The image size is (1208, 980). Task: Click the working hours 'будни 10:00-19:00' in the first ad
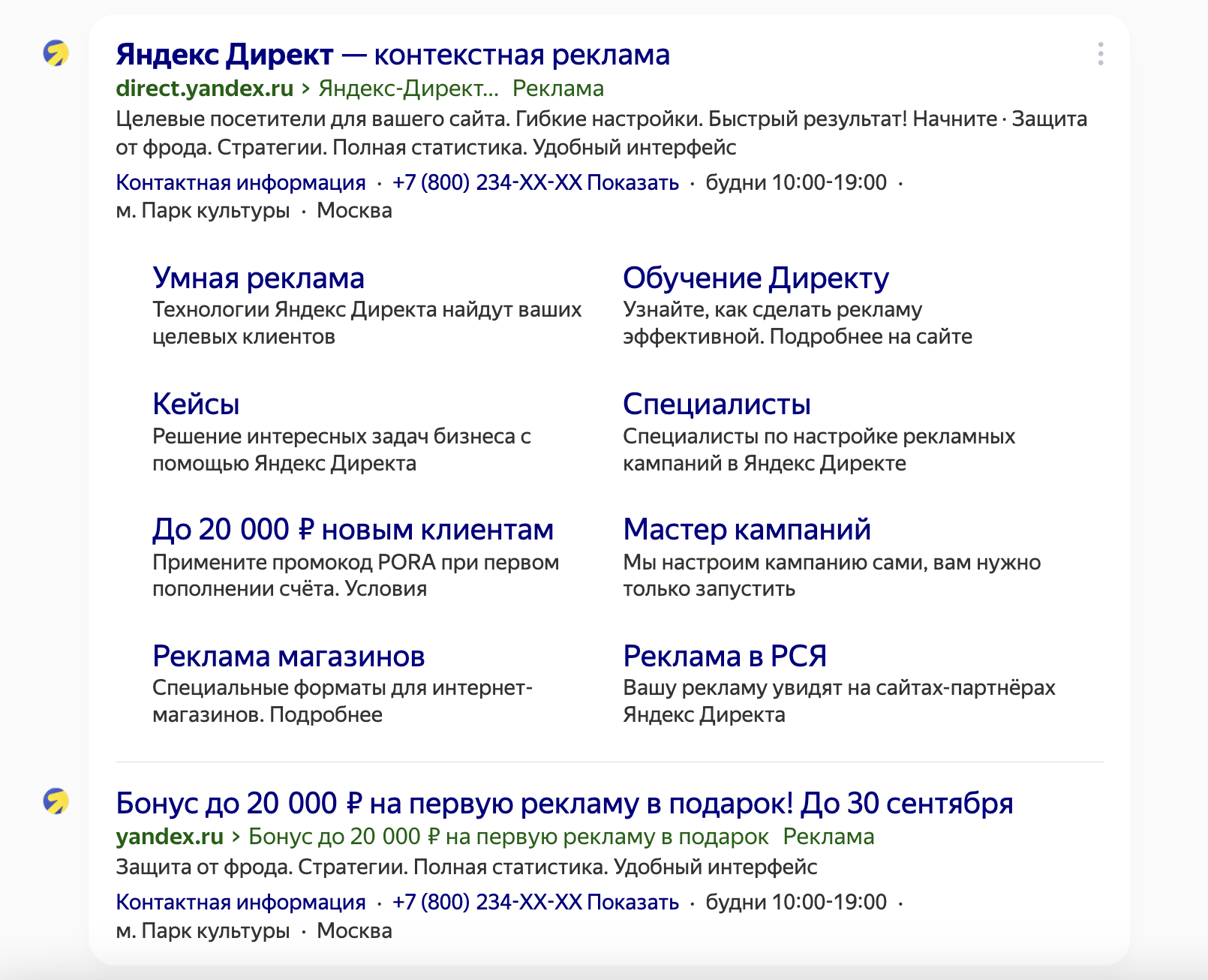[796, 182]
